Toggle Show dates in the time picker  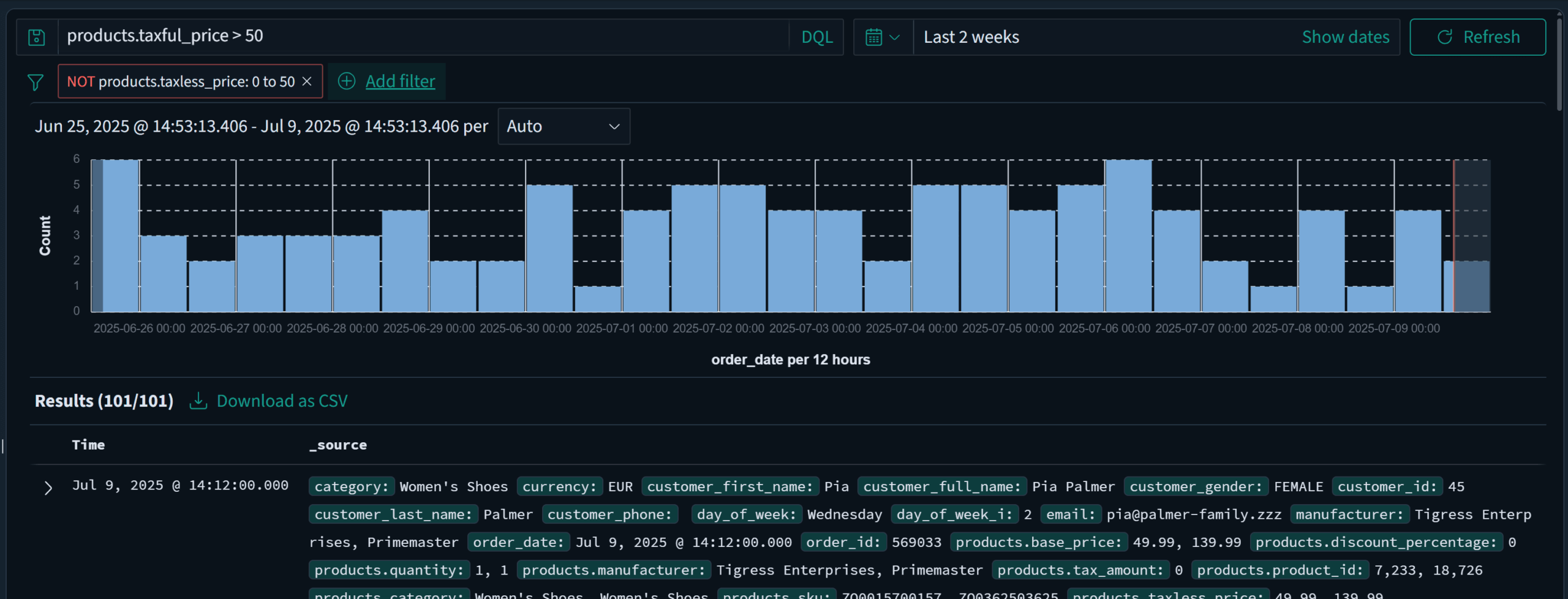point(1346,37)
